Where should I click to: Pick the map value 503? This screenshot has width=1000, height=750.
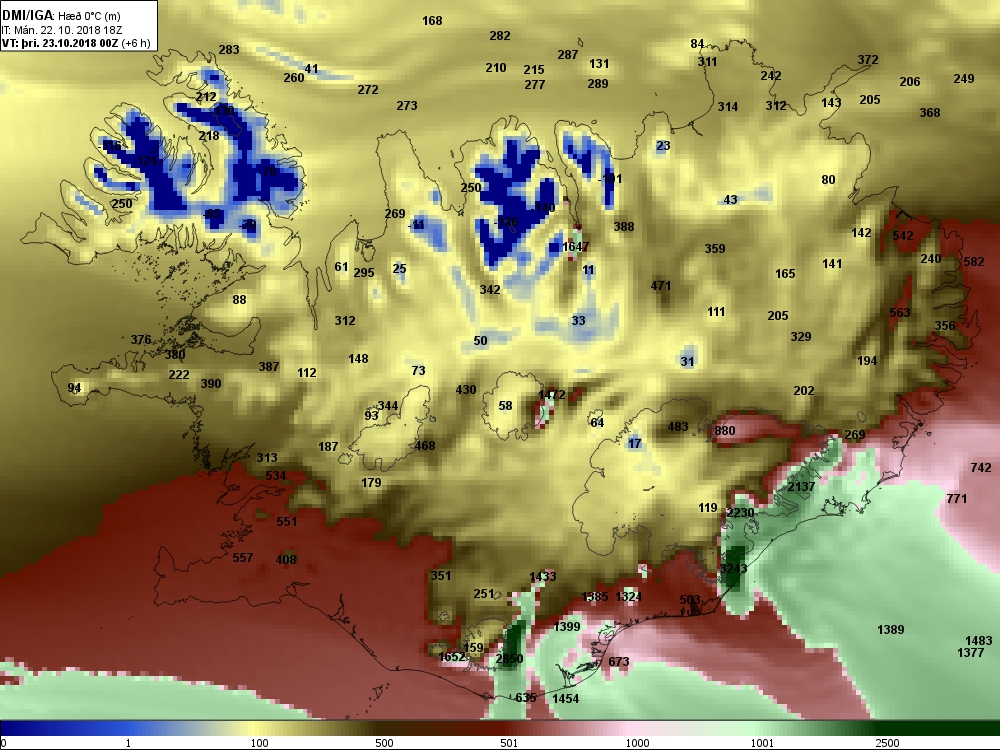pyautogui.click(x=689, y=600)
